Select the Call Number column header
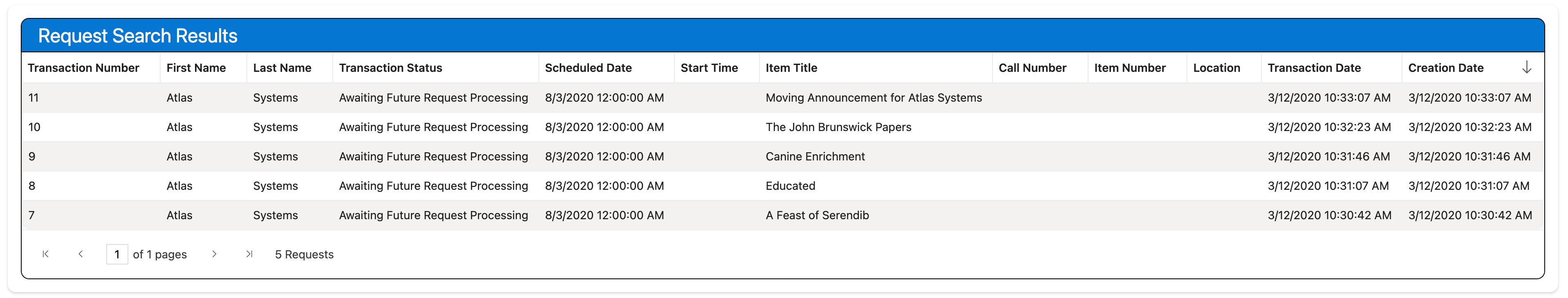This screenshot has height=298, width=1568. 1032,68
